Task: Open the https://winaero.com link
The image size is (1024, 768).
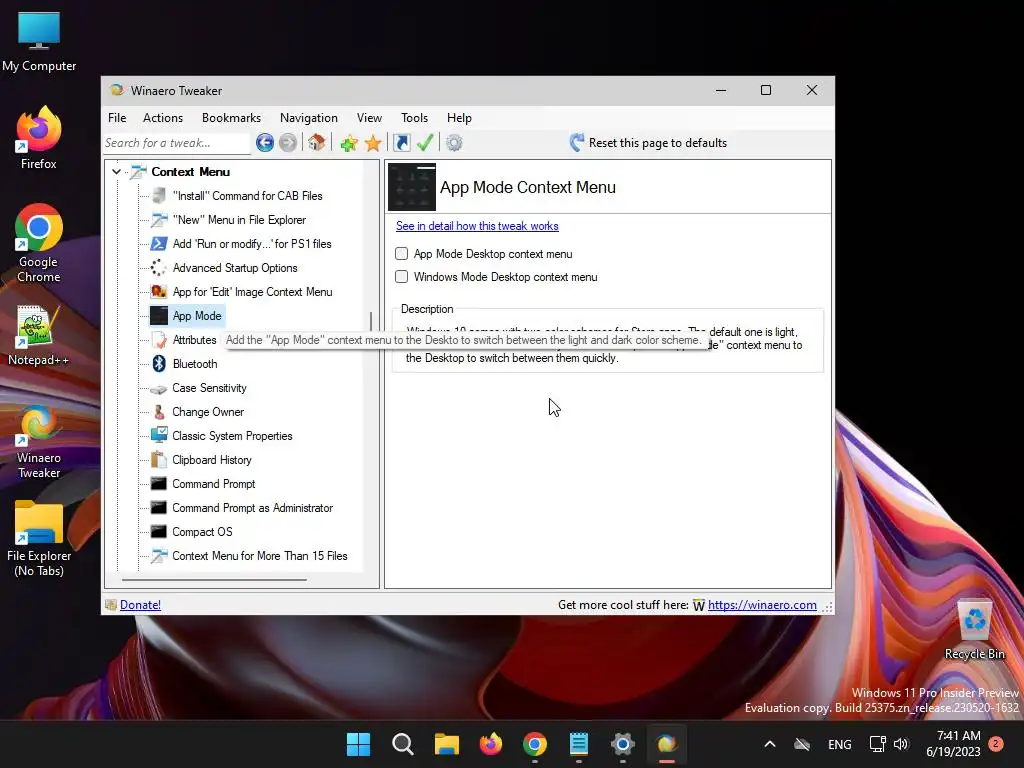Action: [761, 605]
